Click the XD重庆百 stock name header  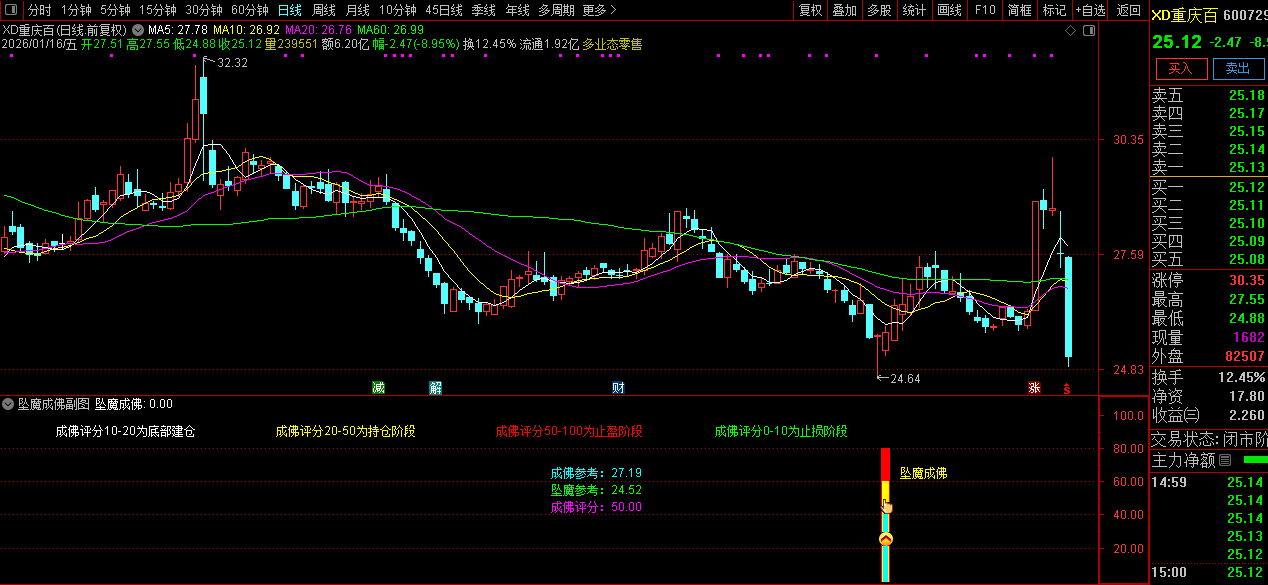[x=1186, y=15]
